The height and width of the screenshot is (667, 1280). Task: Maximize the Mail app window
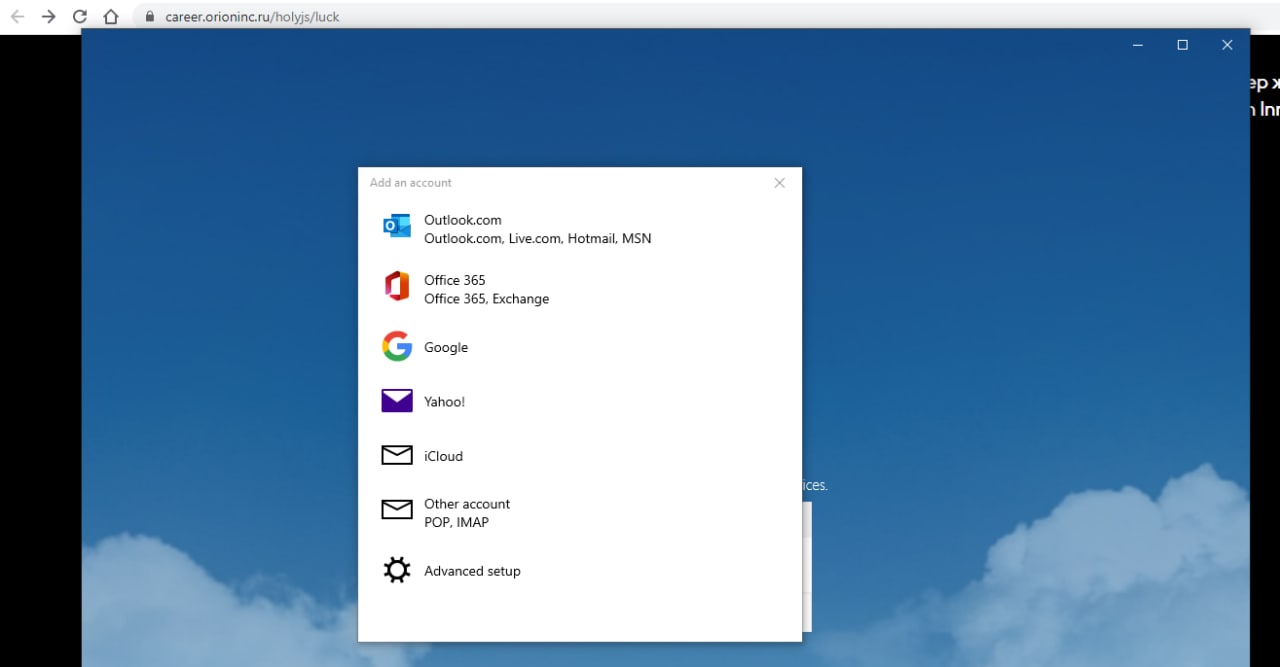[1182, 45]
